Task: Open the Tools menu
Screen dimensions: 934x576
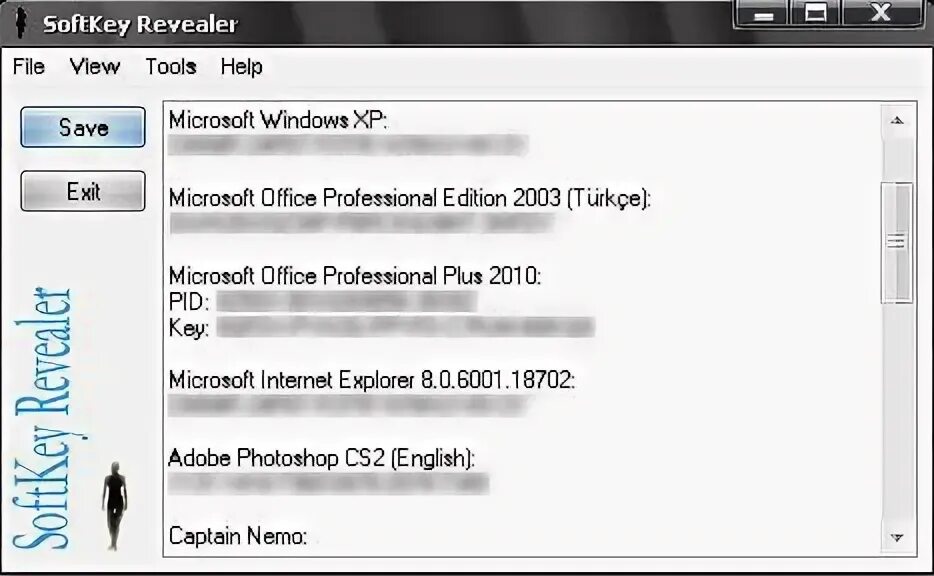Action: (x=171, y=66)
